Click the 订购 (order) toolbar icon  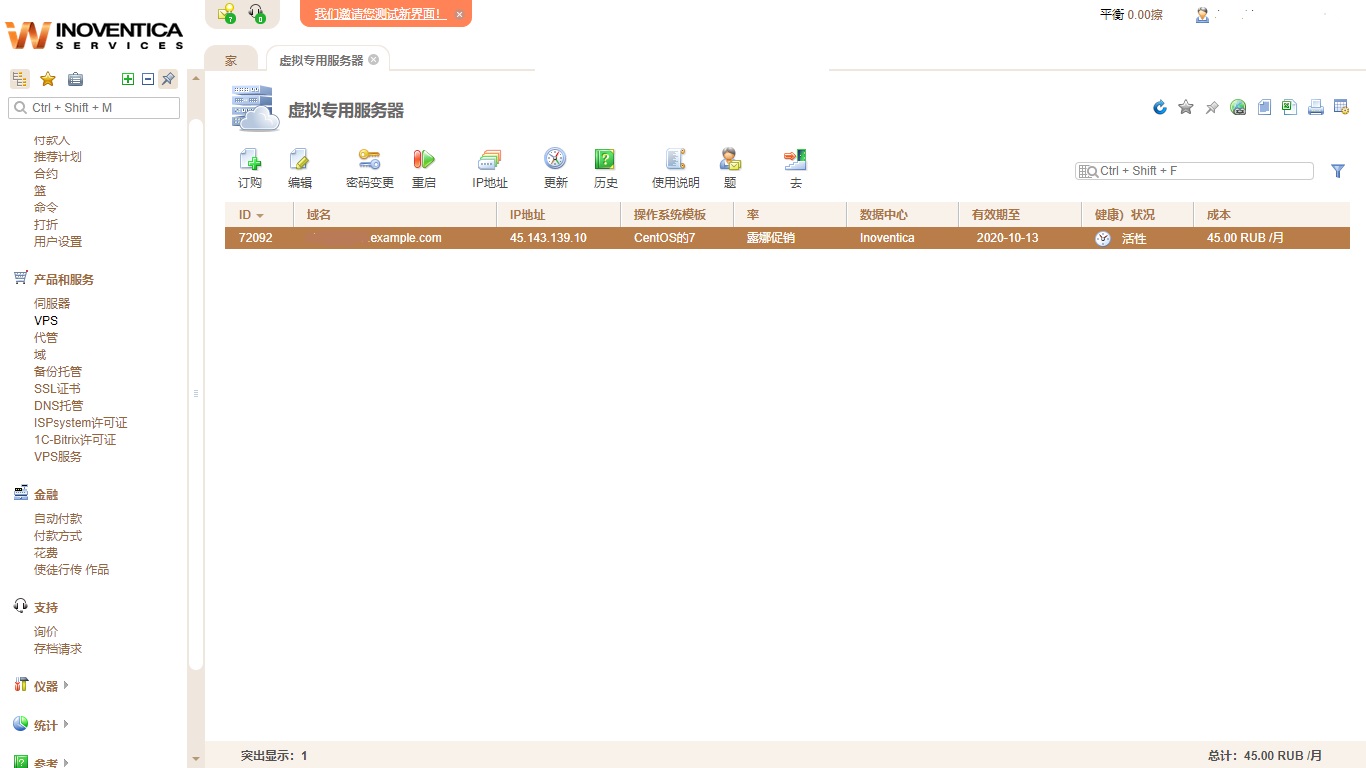pos(250,160)
